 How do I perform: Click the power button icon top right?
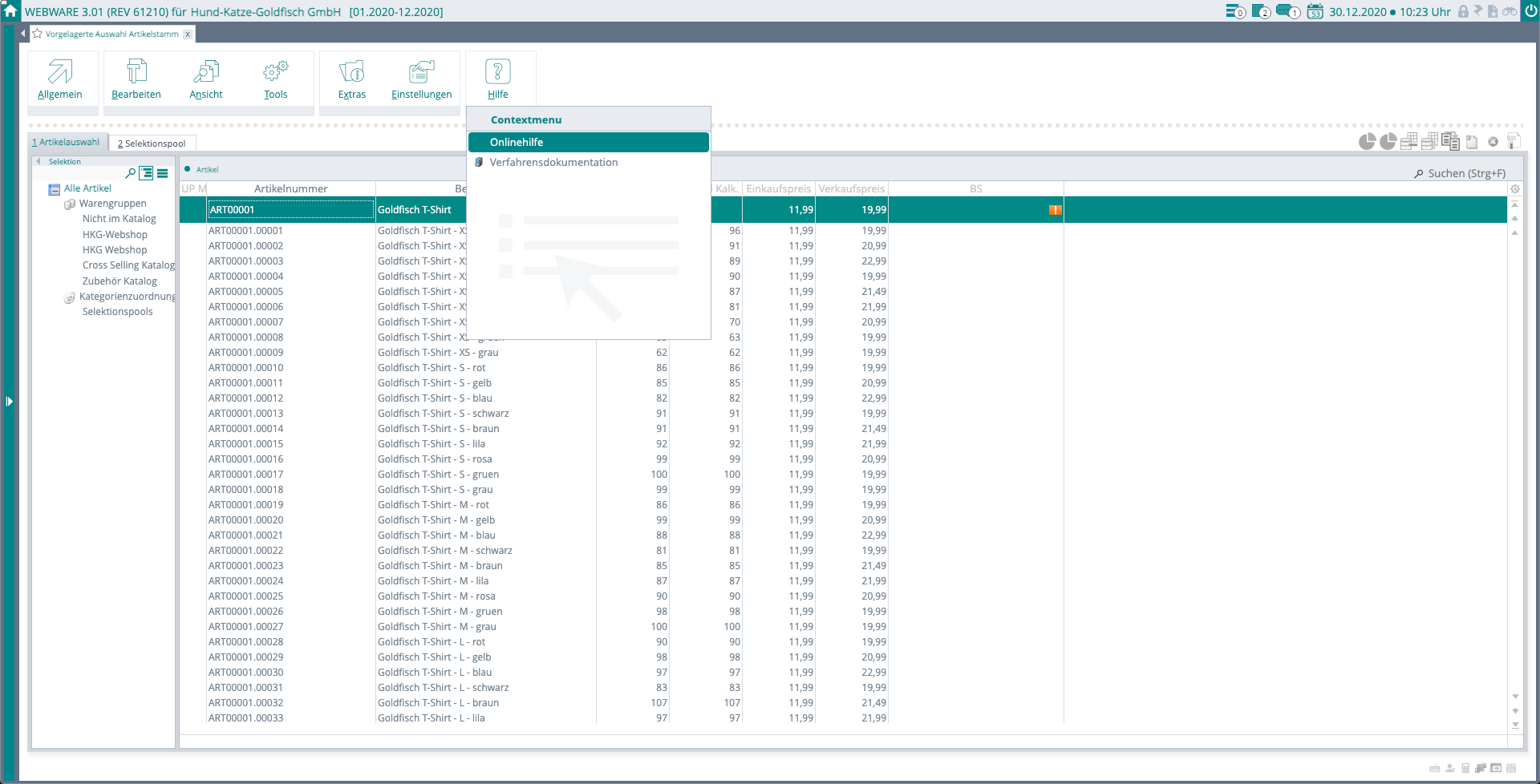click(1530, 11)
